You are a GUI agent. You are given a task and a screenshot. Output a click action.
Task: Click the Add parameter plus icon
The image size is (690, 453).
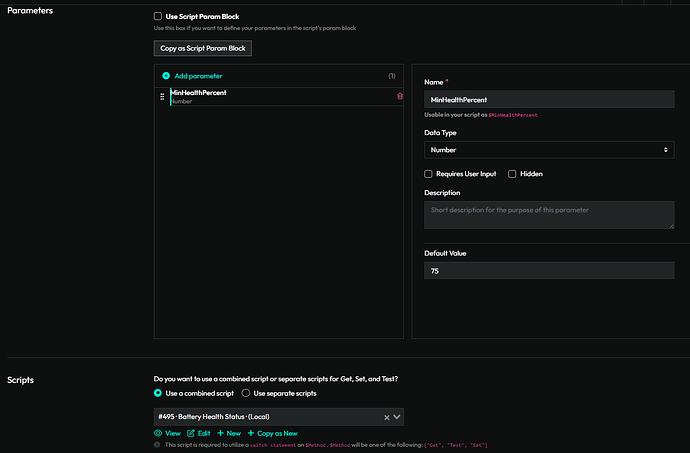pyautogui.click(x=166, y=76)
